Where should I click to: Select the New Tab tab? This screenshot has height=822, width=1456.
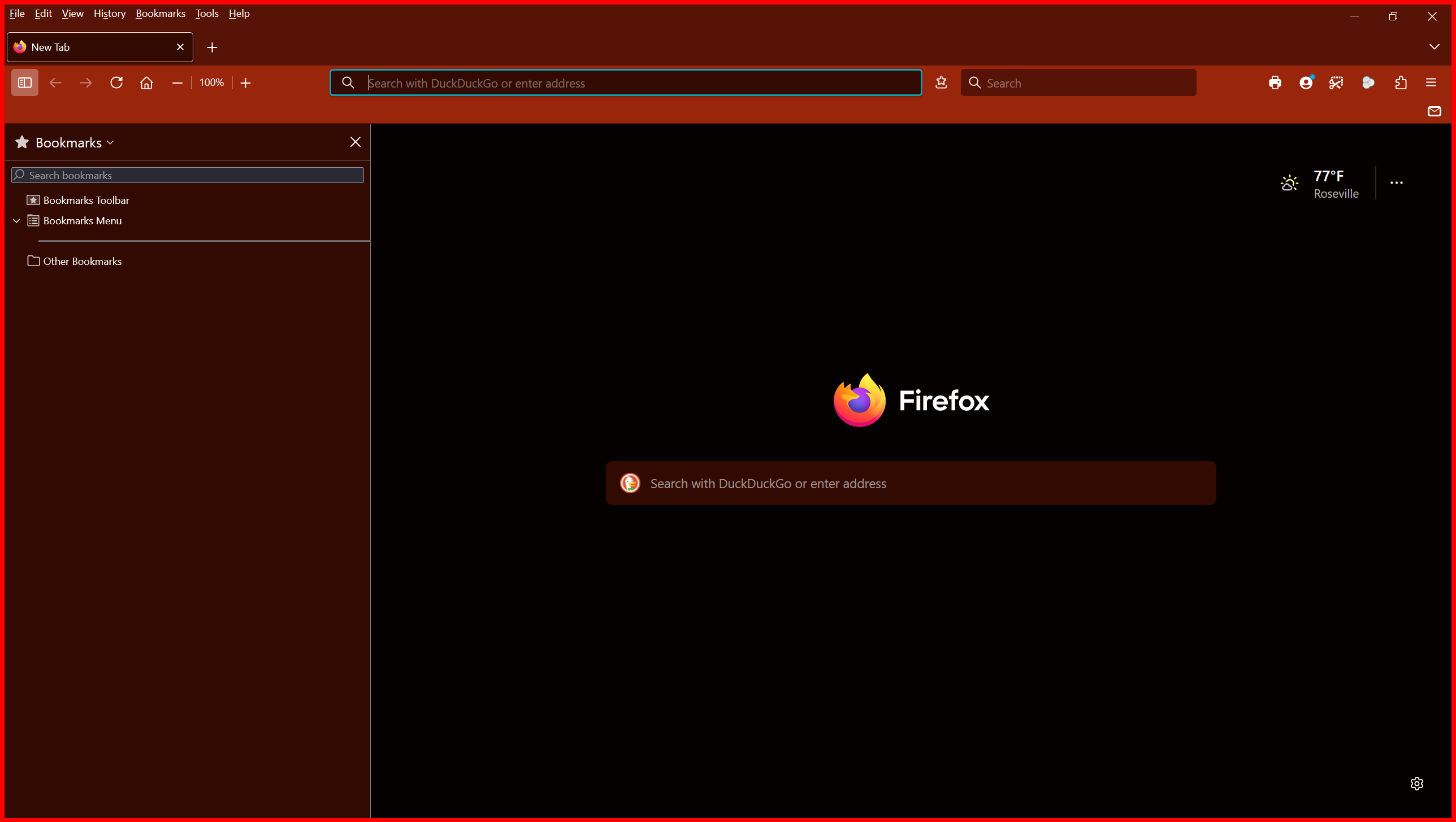[x=100, y=47]
